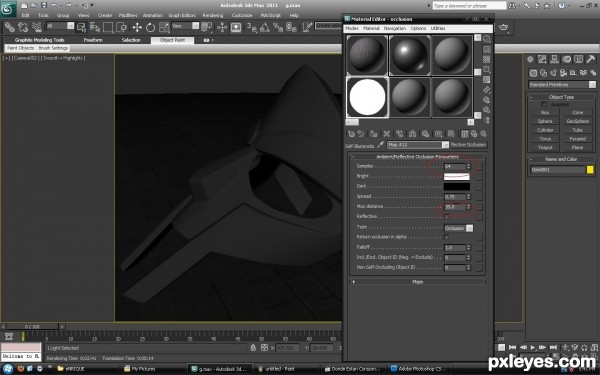Click the Ambient/Reflective Occlusion map type button

click(468, 145)
